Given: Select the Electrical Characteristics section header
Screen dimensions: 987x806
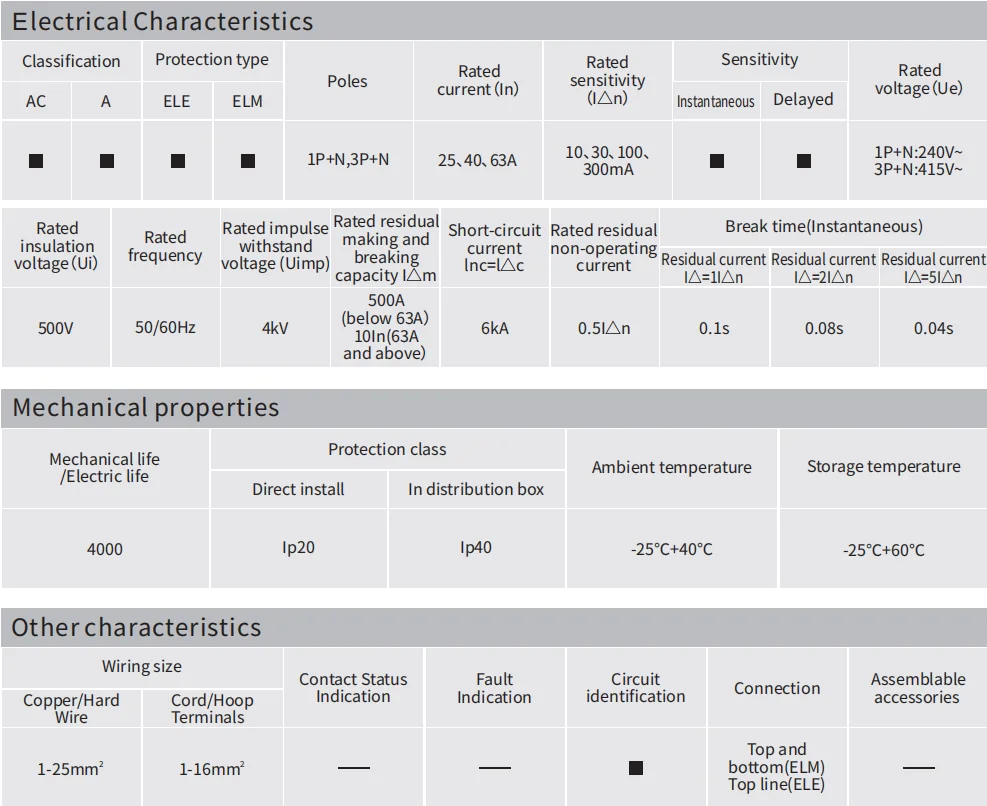Looking at the screenshot, I should pyautogui.click(x=494, y=21).
